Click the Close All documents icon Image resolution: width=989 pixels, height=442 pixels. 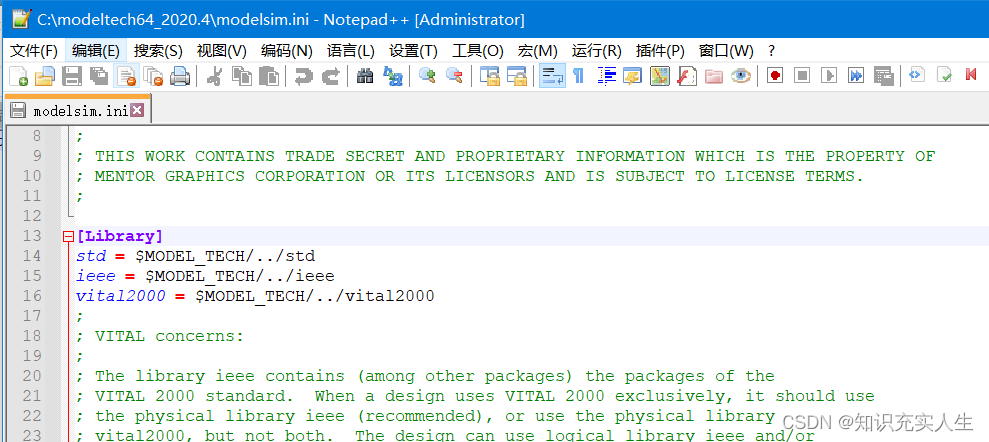coord(153,76)
